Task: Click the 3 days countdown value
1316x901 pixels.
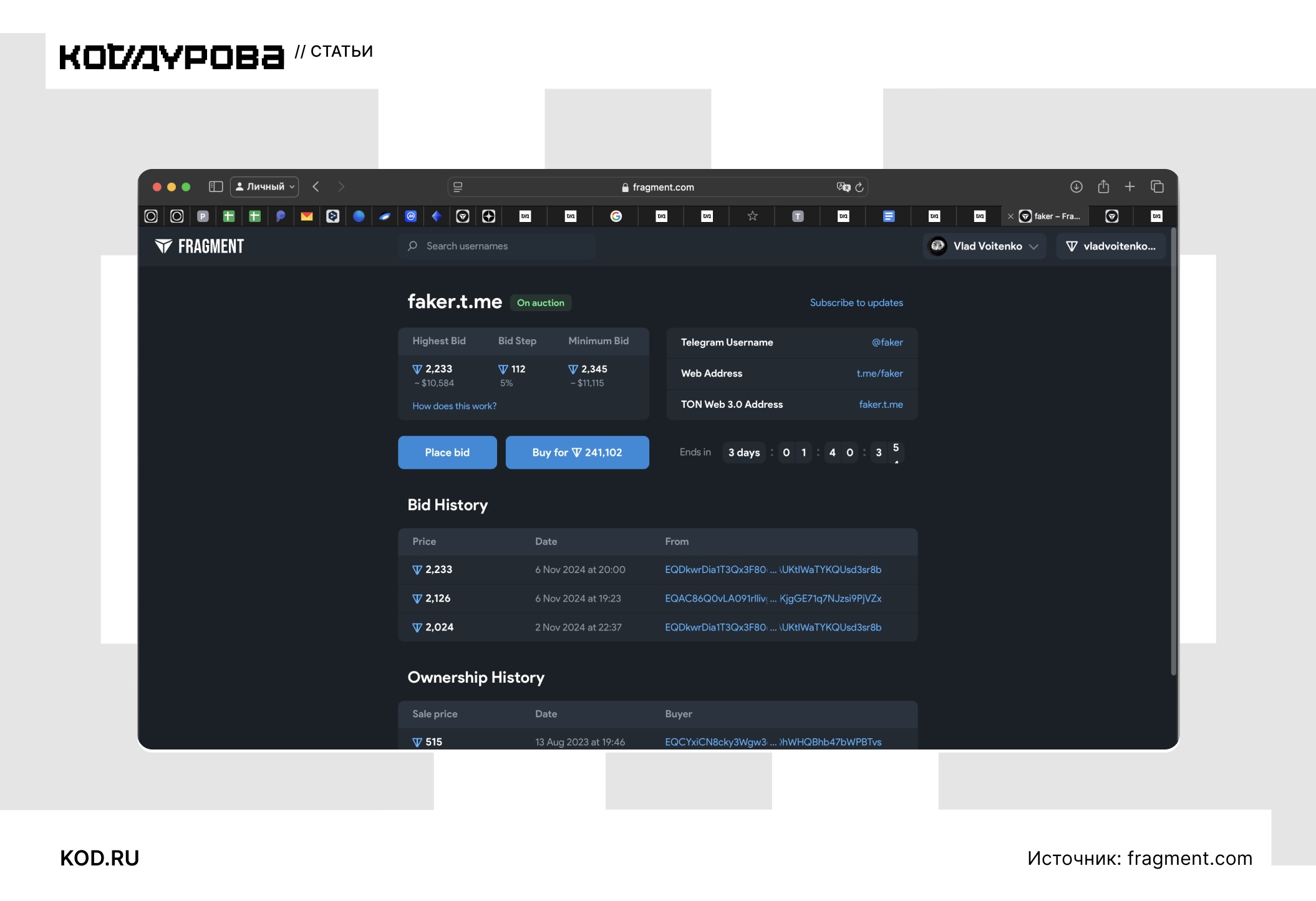Action: pyautogui.click(x=744, y=453)
